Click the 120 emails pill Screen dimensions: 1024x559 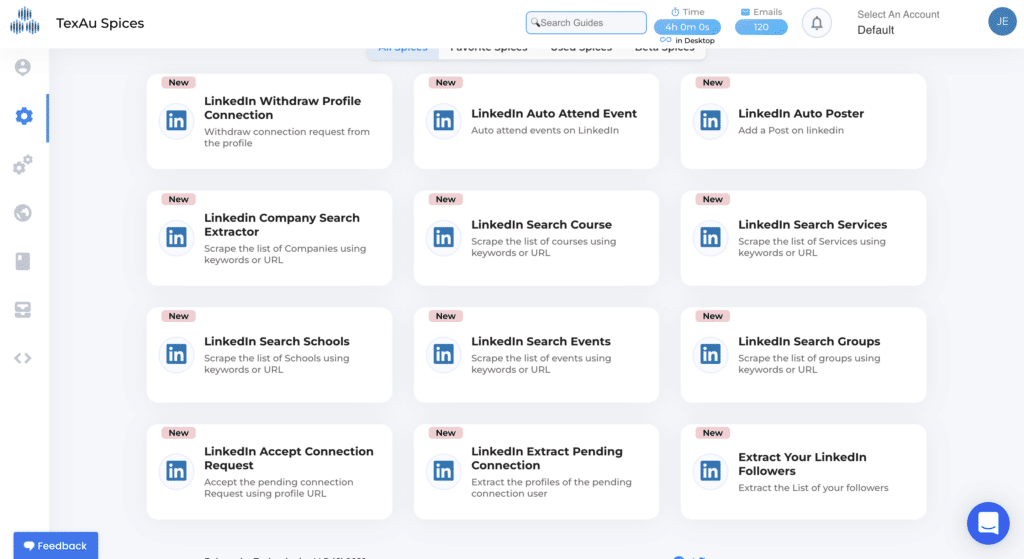[x=761, y=27]
